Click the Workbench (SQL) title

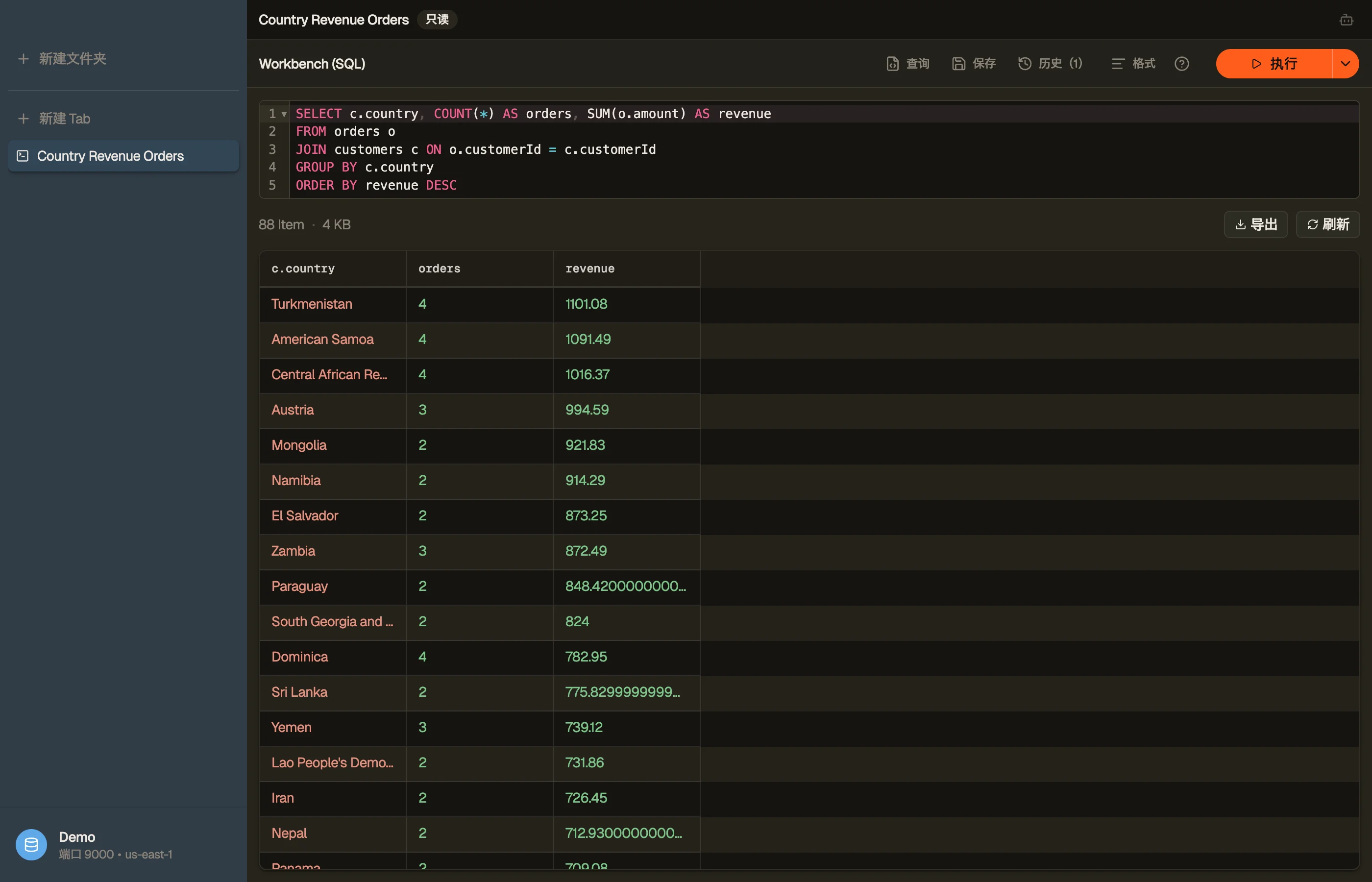point(312,64)
